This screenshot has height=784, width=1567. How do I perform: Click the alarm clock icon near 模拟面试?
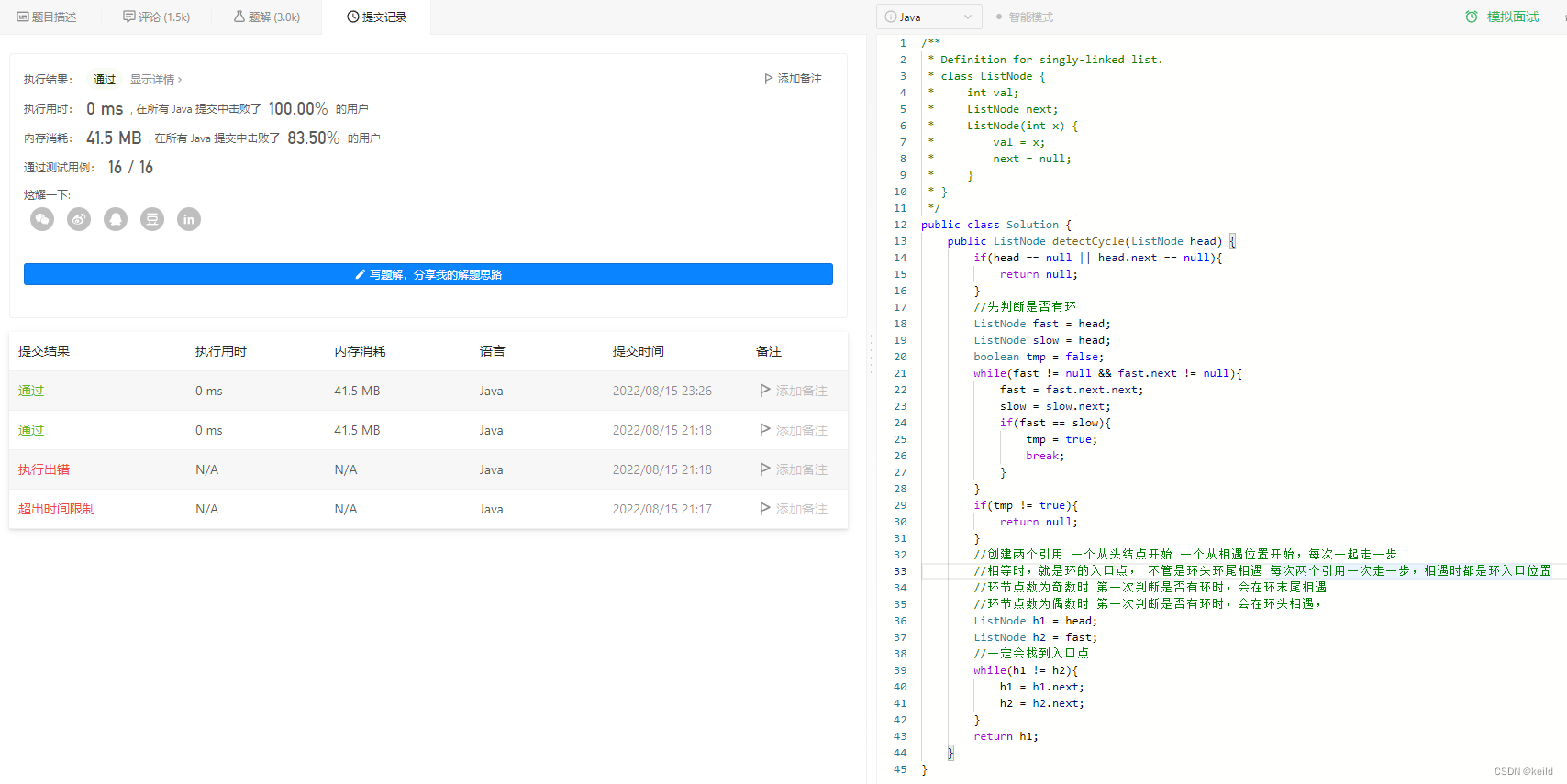click(1472, 17)
